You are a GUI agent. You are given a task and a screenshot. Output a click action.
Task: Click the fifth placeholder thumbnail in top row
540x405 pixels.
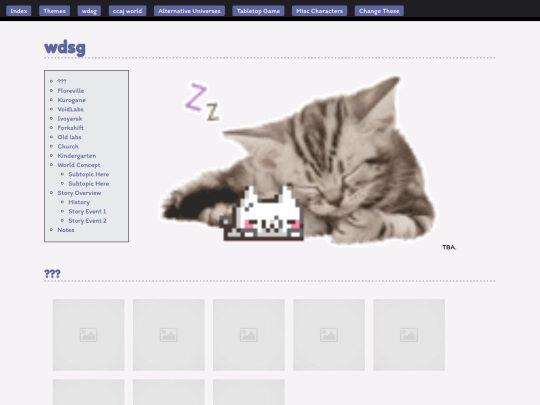(409, 335)
